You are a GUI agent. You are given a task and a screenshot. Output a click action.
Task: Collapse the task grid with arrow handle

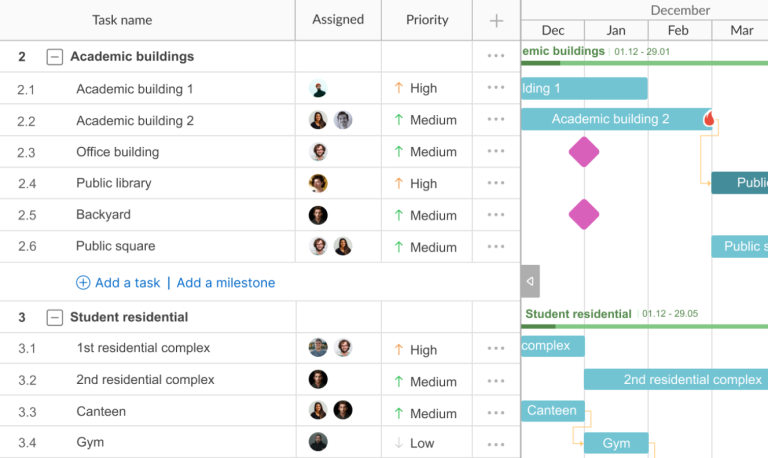coord(530,281)
